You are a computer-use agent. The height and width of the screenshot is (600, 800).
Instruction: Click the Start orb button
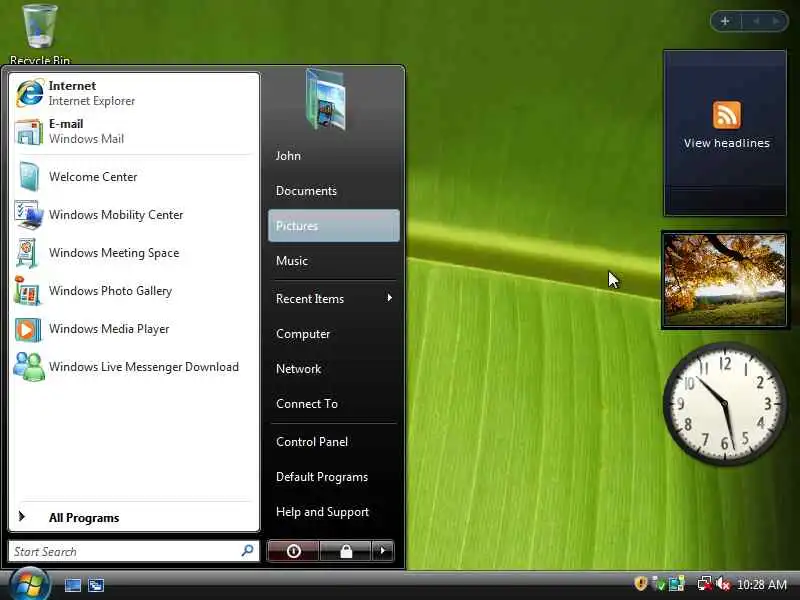point(29,584)
